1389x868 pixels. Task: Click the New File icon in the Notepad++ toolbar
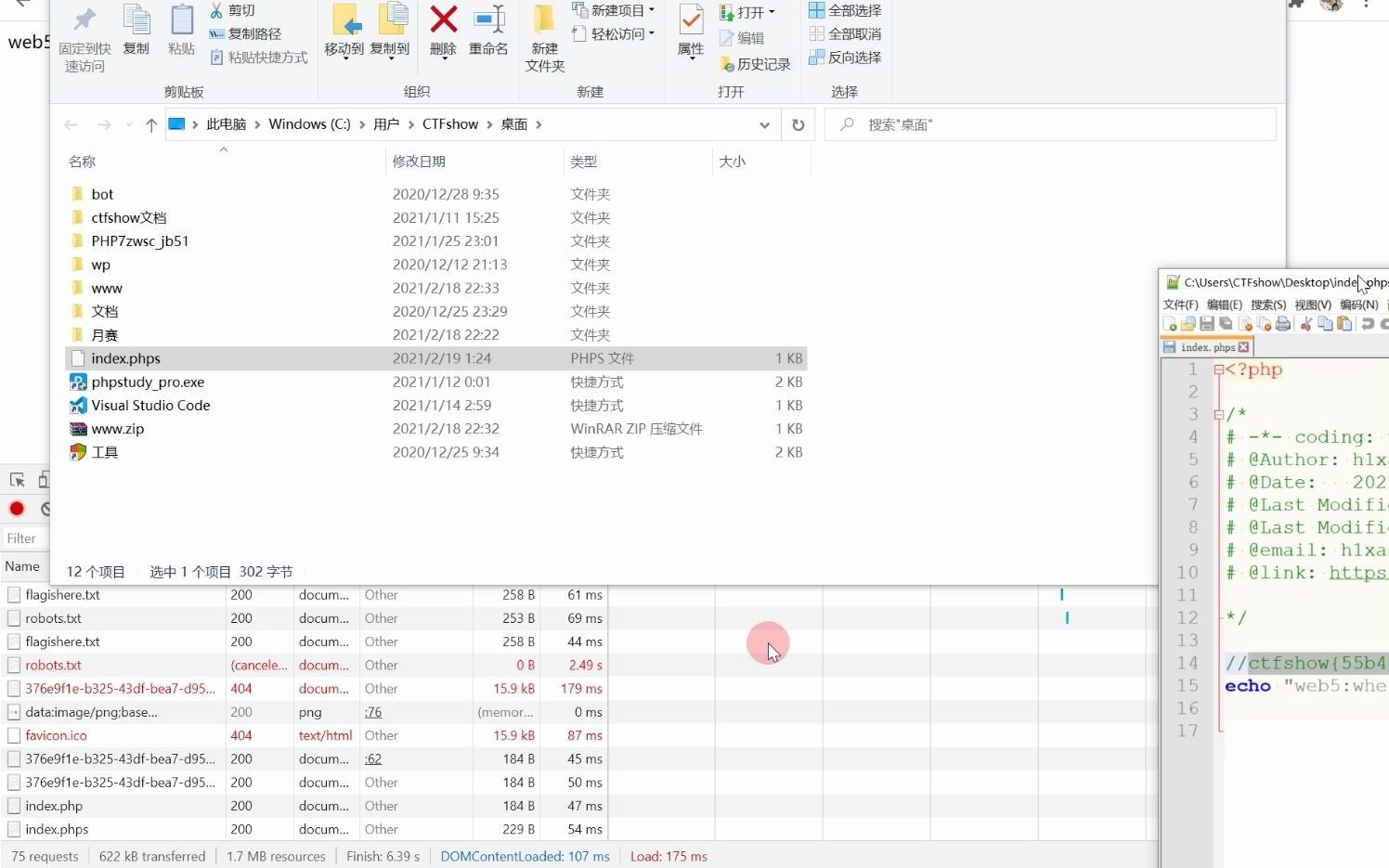coord(1170,324)
